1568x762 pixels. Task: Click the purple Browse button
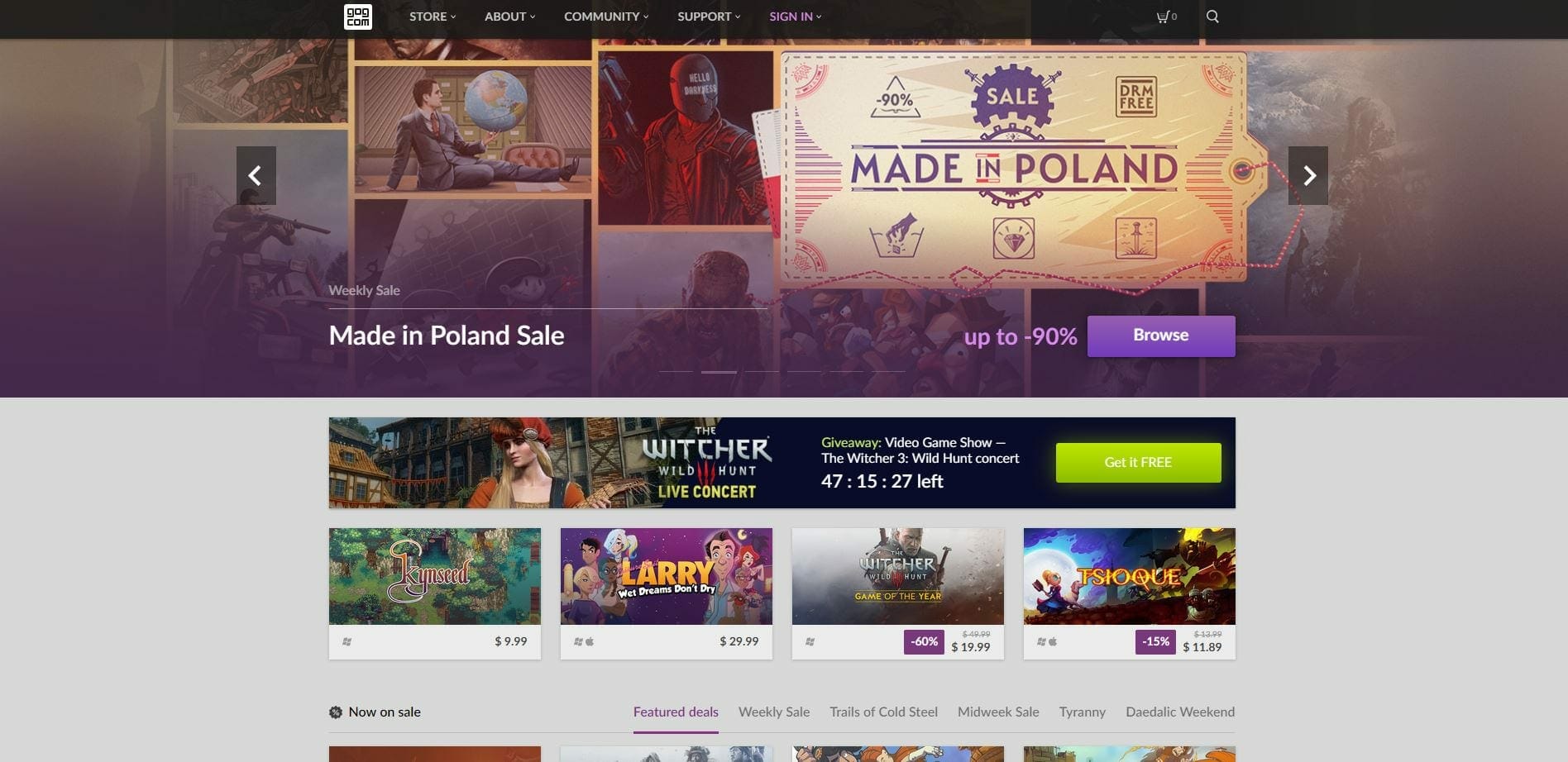click(1161, 336)
